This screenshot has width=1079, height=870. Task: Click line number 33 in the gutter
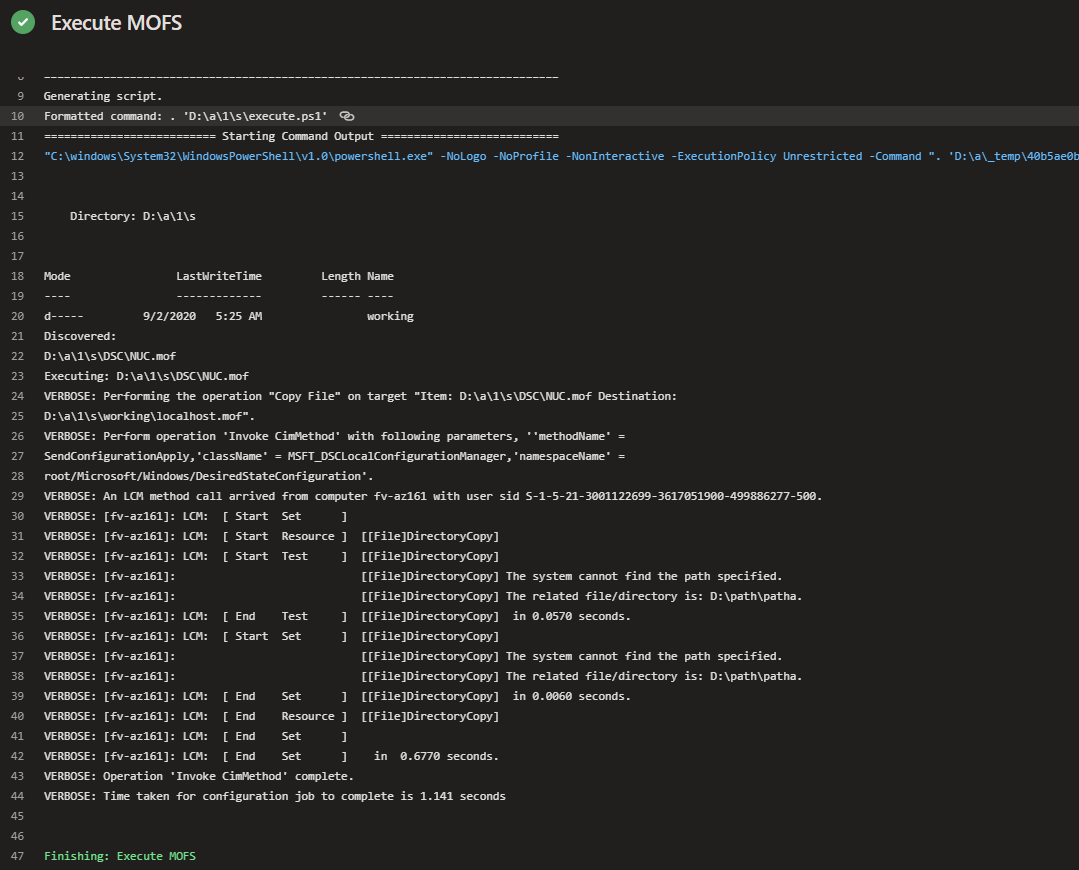18,576
